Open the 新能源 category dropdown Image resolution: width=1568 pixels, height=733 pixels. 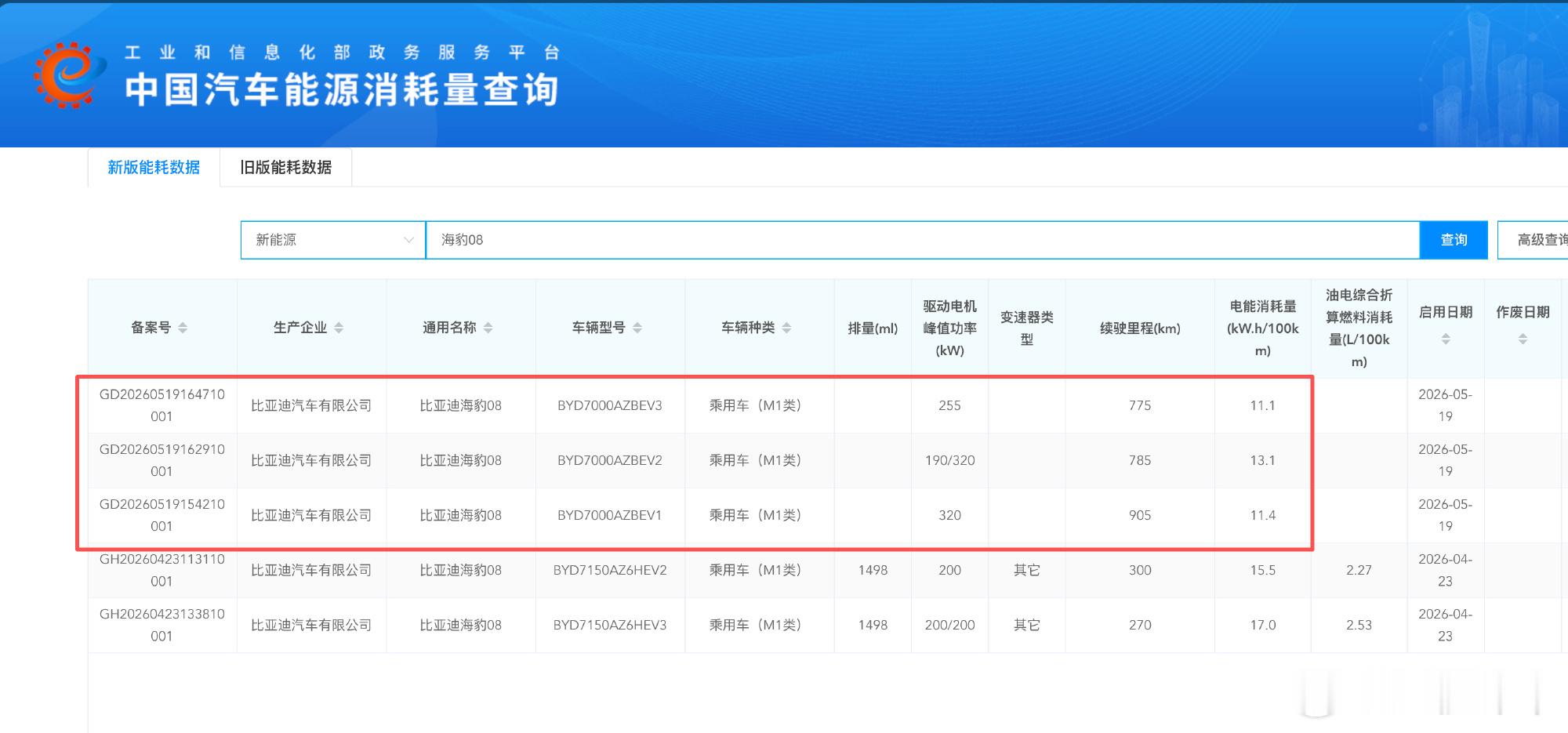333,240
